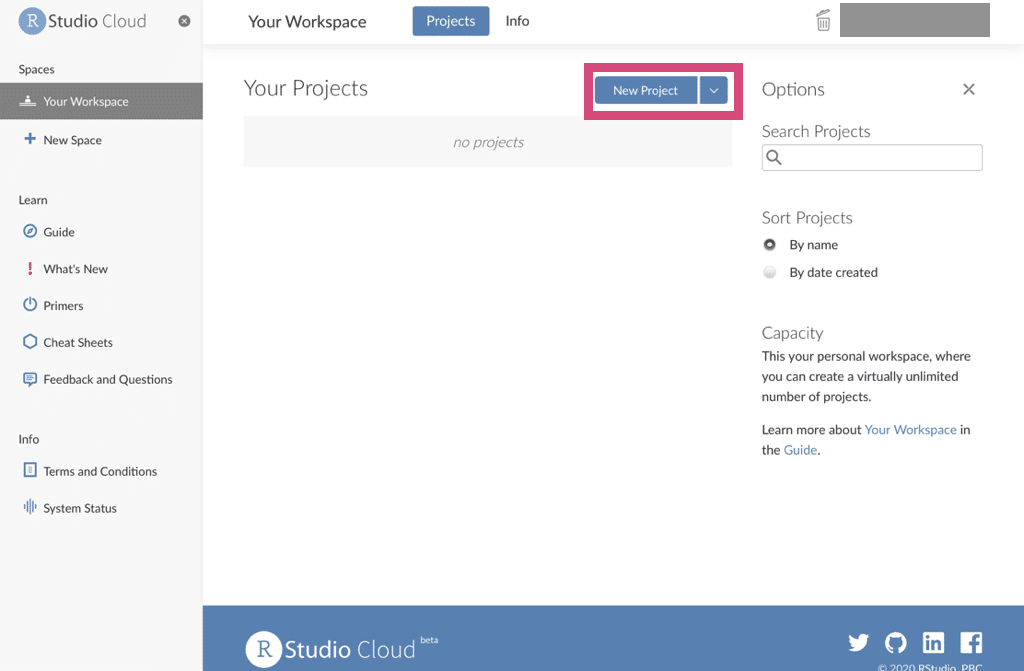The width and height of the screenshot is (1024, 671).
Task: Sort projects by date created
Action: click(769, 271)
